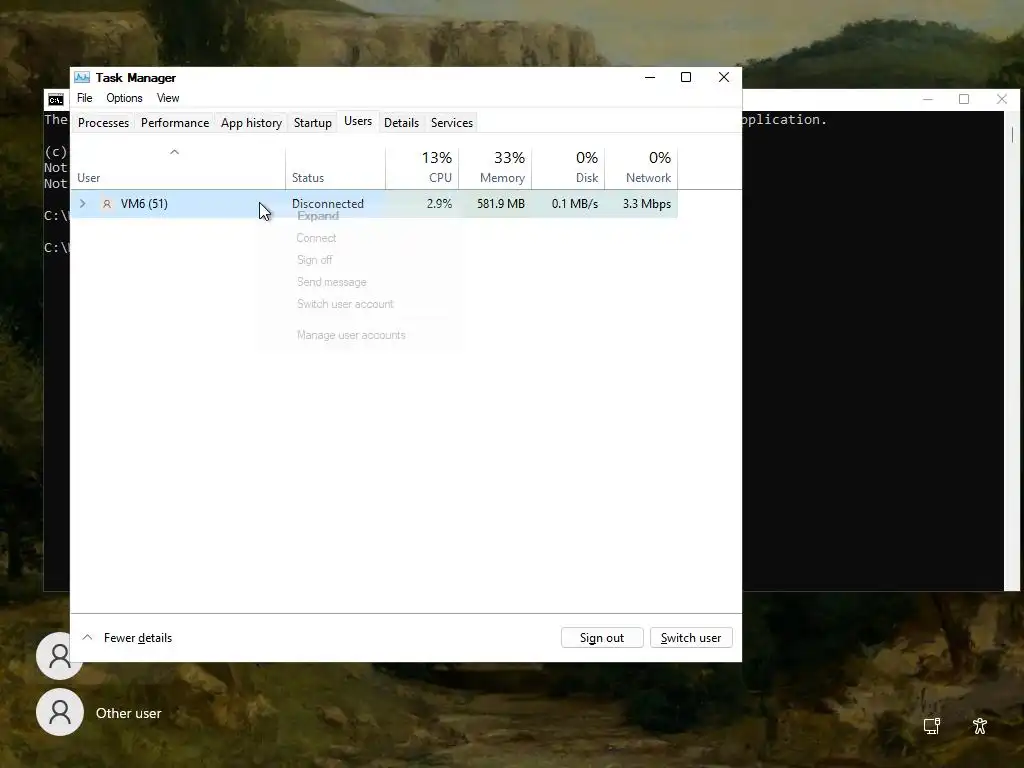The image size is (1024, 768).
Task: Switch to the Details tab
Action: [x=402, y=123]
